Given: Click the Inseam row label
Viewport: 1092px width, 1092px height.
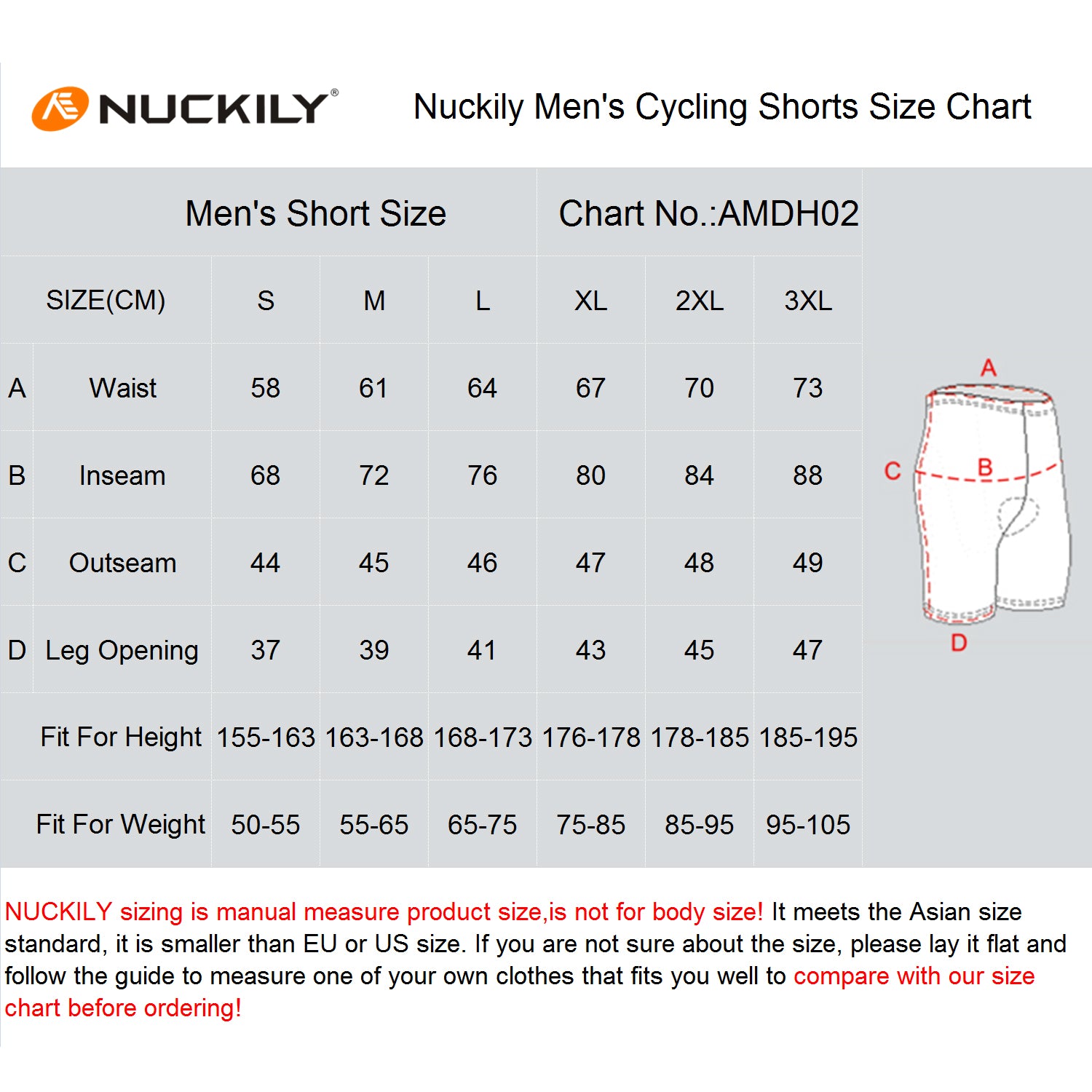Looking at the screenshot, I should coord(122,475).
